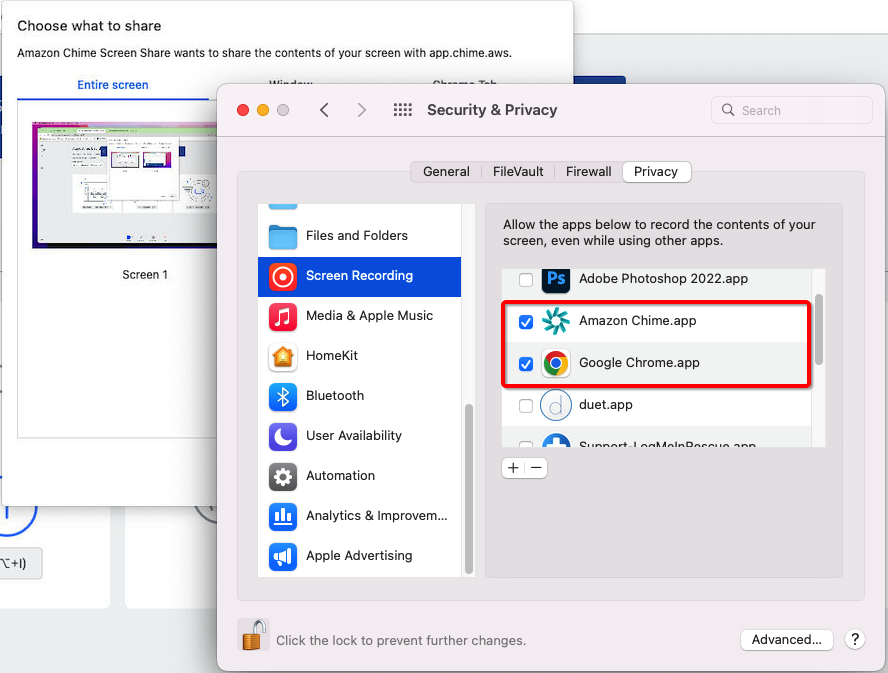
Task: Click the question mark help button
Action: point(855,640)
